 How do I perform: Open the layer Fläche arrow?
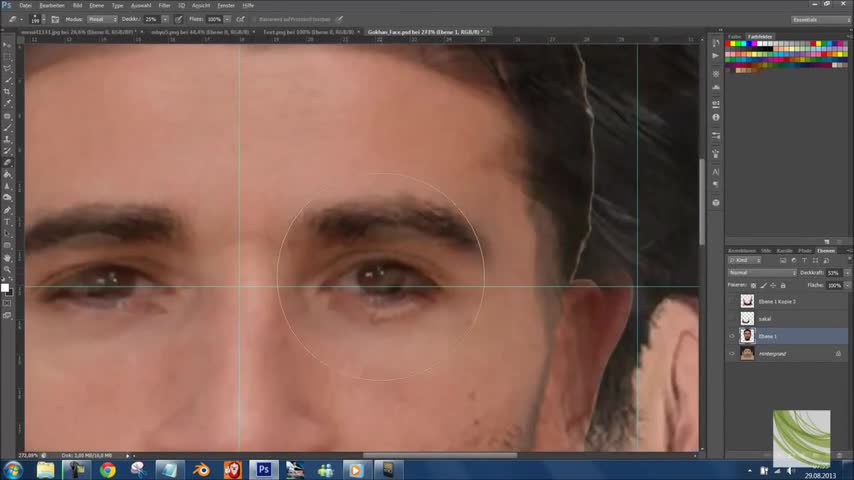(x=847, y=285)
